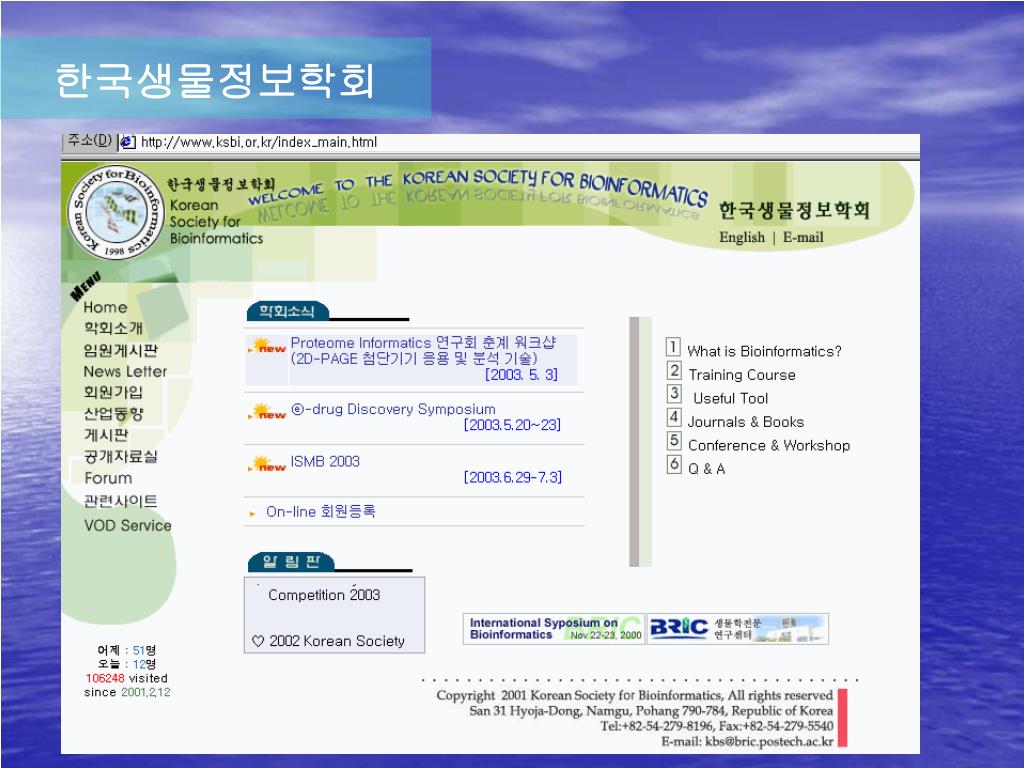Click the orange arrow bullet next to On-line 회원등록

(x=252, y=514)
